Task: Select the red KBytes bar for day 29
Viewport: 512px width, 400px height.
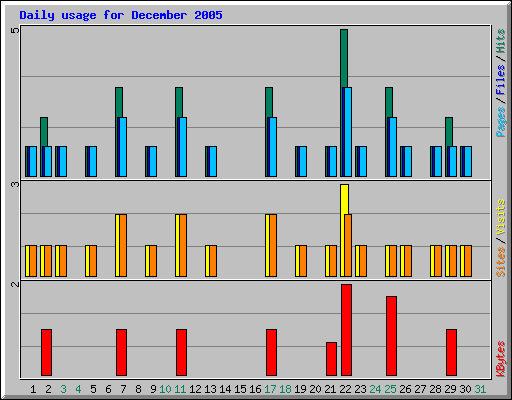Action: (x=451, y=352)
